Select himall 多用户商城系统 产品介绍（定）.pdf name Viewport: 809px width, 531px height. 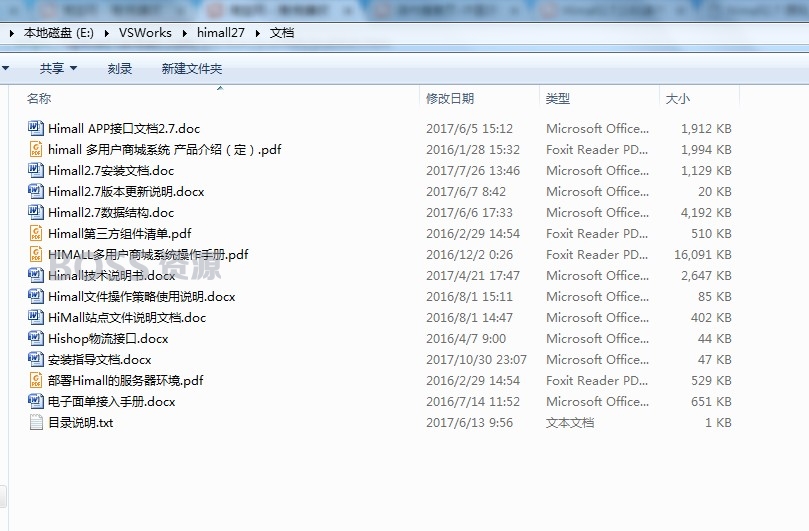pos(165,150)
